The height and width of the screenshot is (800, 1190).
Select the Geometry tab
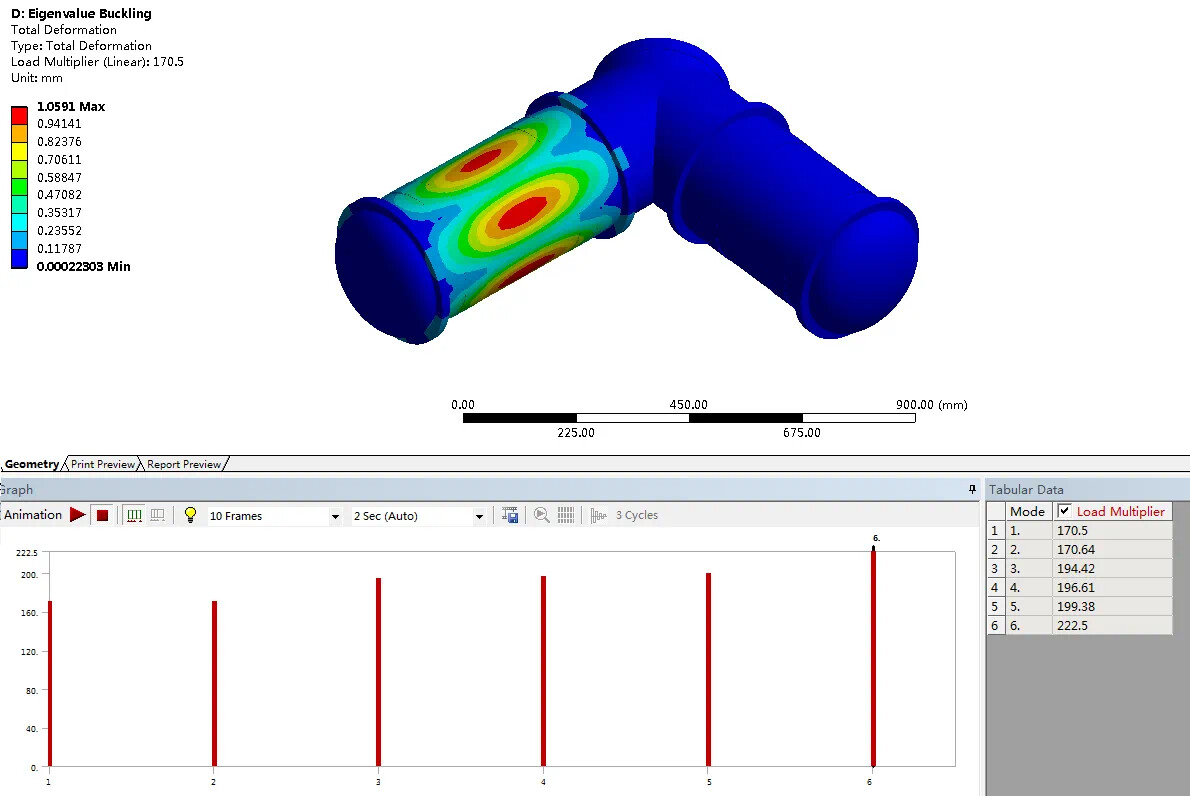click(32, 464)
